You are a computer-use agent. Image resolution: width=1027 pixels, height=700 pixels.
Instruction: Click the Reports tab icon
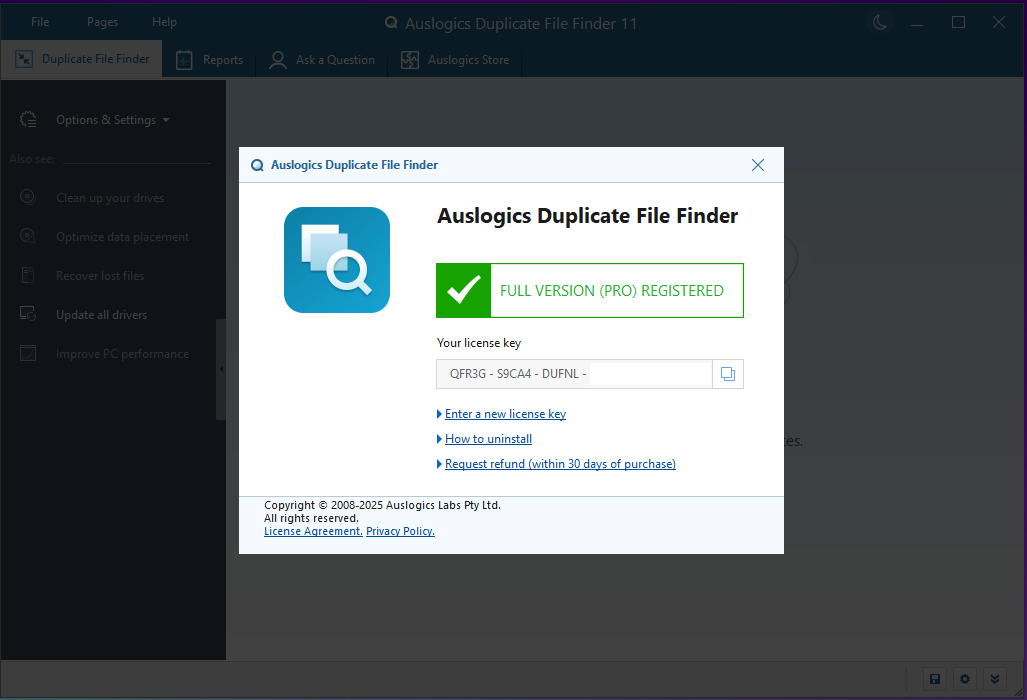184,60
